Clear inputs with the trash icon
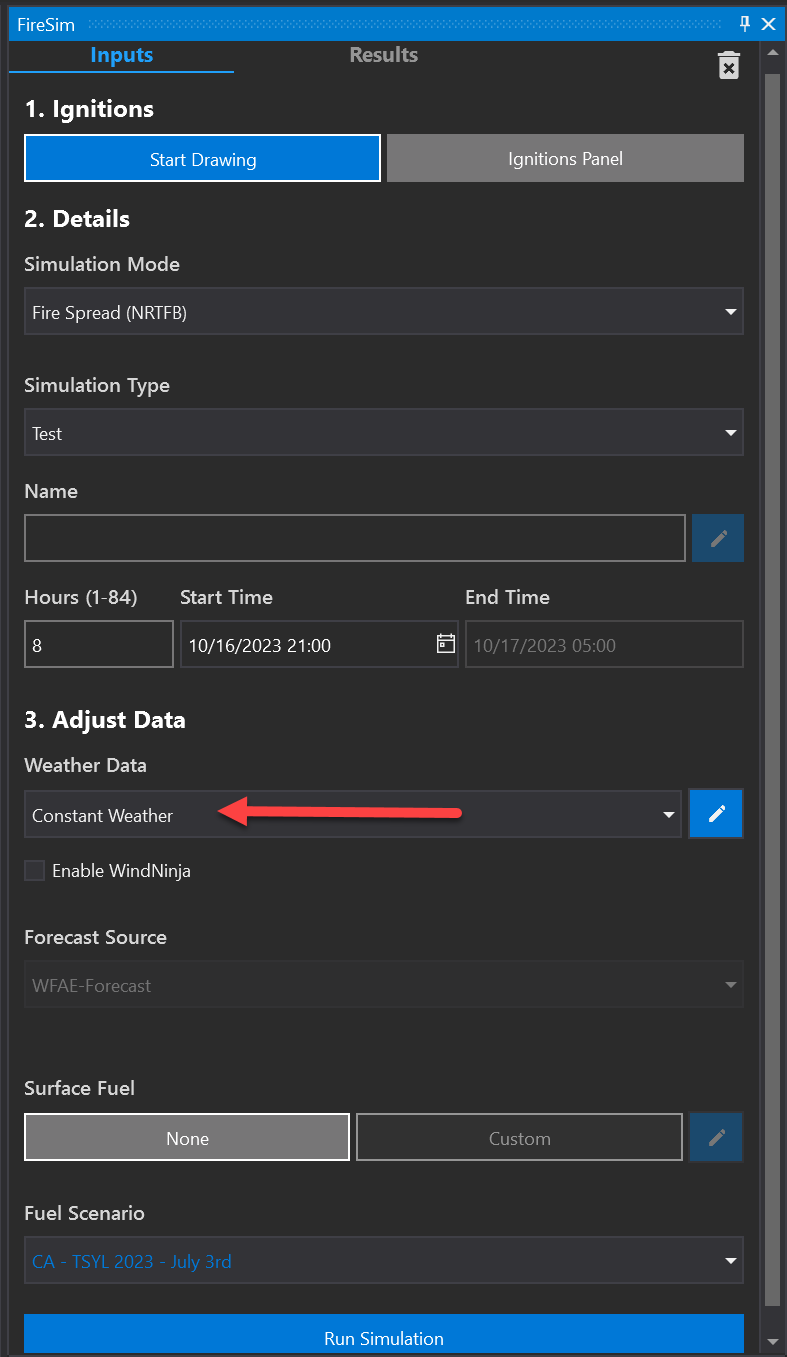This screenshot has width=787, height=1357. click(x=728, y=65)
